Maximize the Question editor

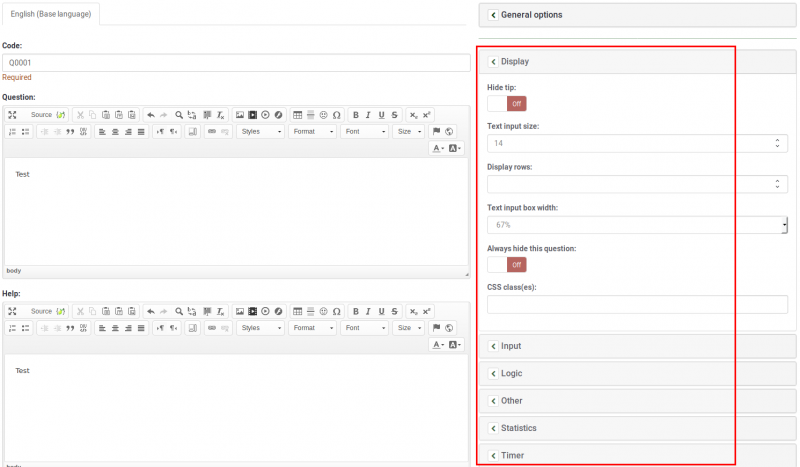(x=12, y=115)
